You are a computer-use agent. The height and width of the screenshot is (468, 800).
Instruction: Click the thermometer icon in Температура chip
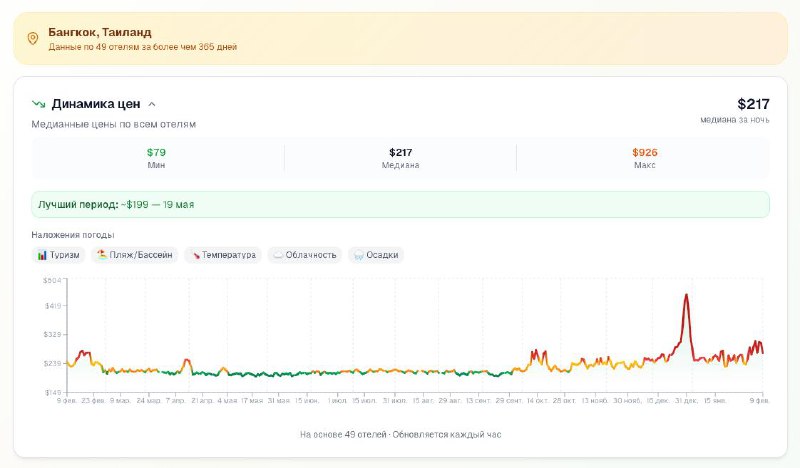(194, 255)
